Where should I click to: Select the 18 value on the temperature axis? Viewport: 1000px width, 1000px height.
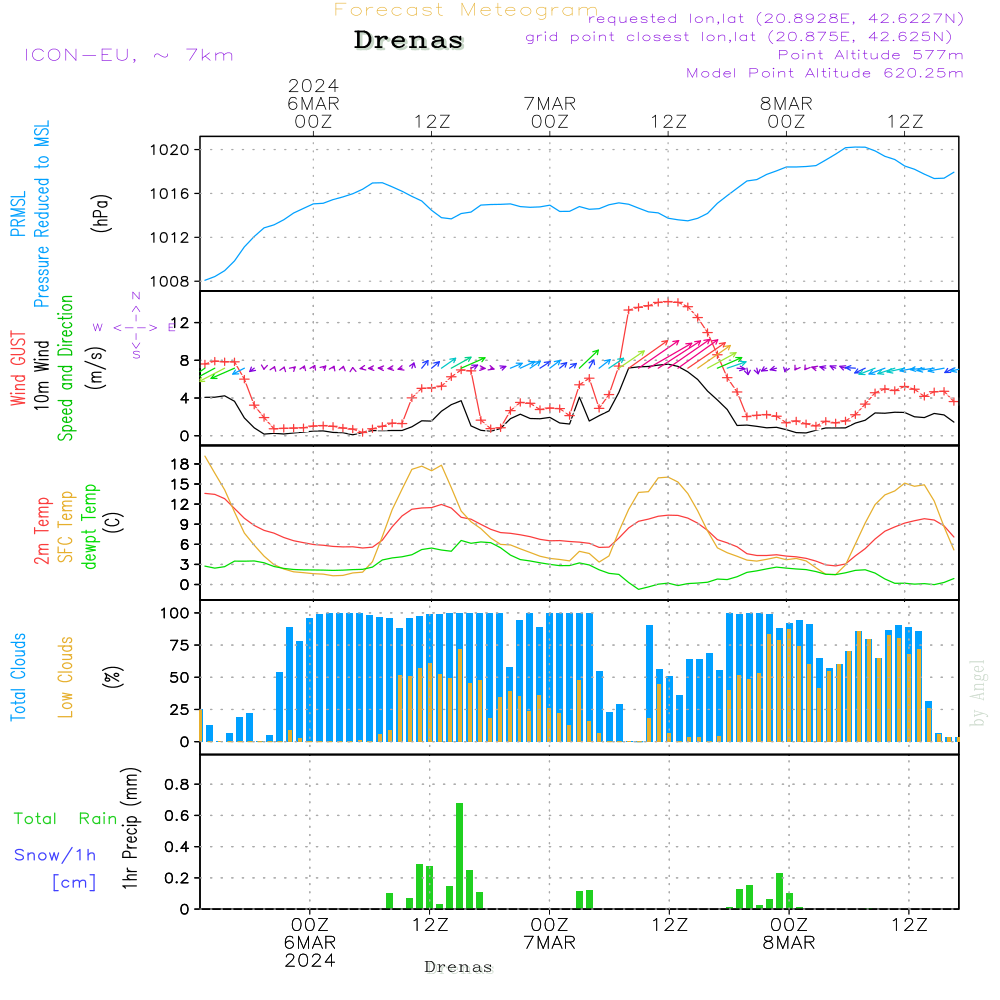180,464
